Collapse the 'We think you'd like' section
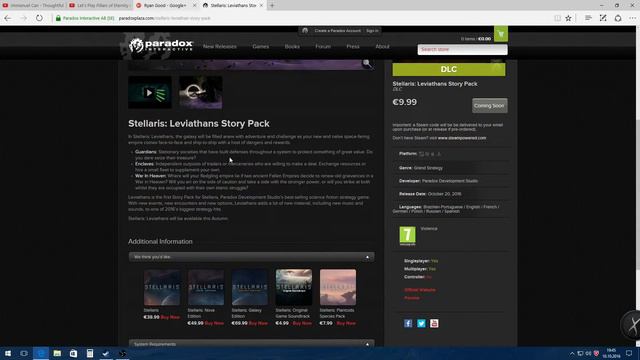 pos(251,257)
